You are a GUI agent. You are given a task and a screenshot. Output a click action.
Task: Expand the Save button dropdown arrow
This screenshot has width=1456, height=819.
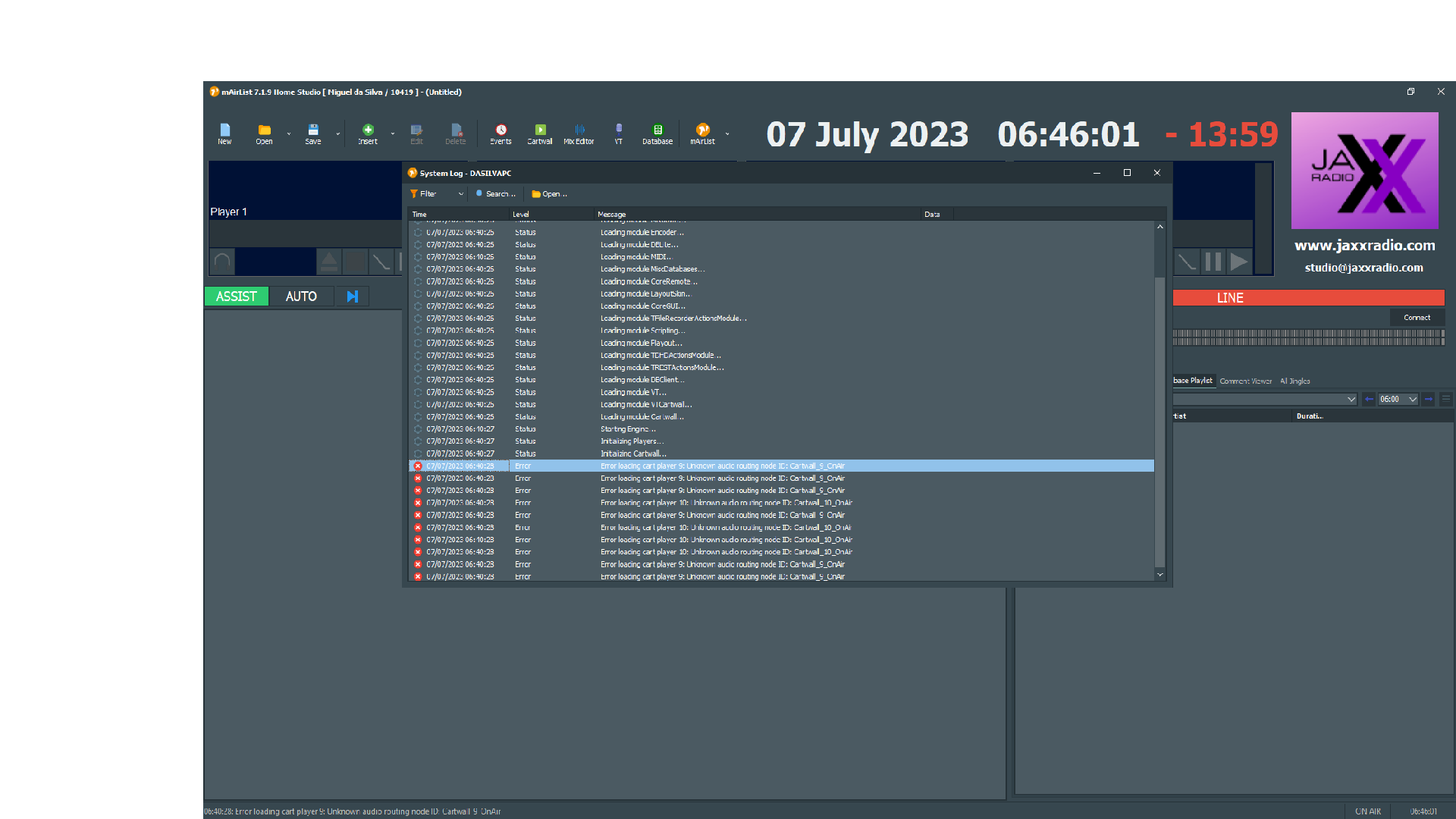(338, 133)
